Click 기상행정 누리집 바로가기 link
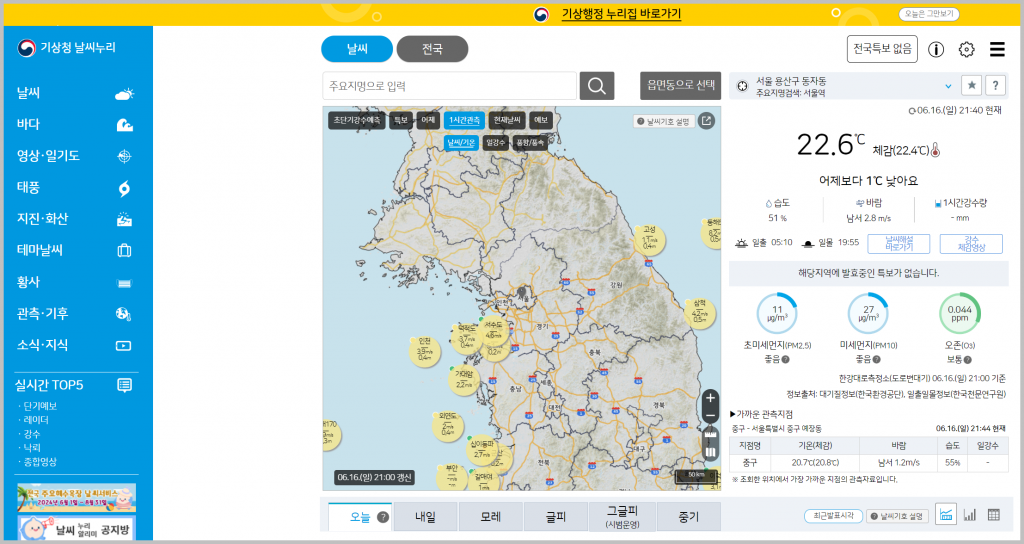 (621, 14)
